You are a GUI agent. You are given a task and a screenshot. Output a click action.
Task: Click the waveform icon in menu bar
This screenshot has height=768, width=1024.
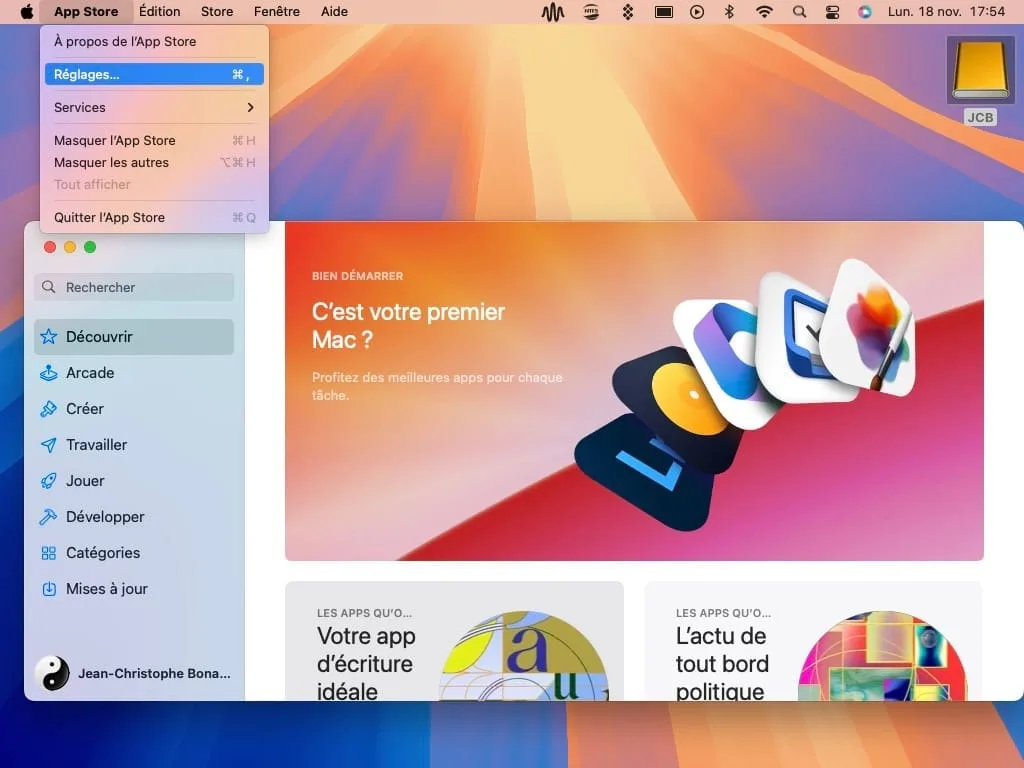pyautogui.click(x=552, y=12)
